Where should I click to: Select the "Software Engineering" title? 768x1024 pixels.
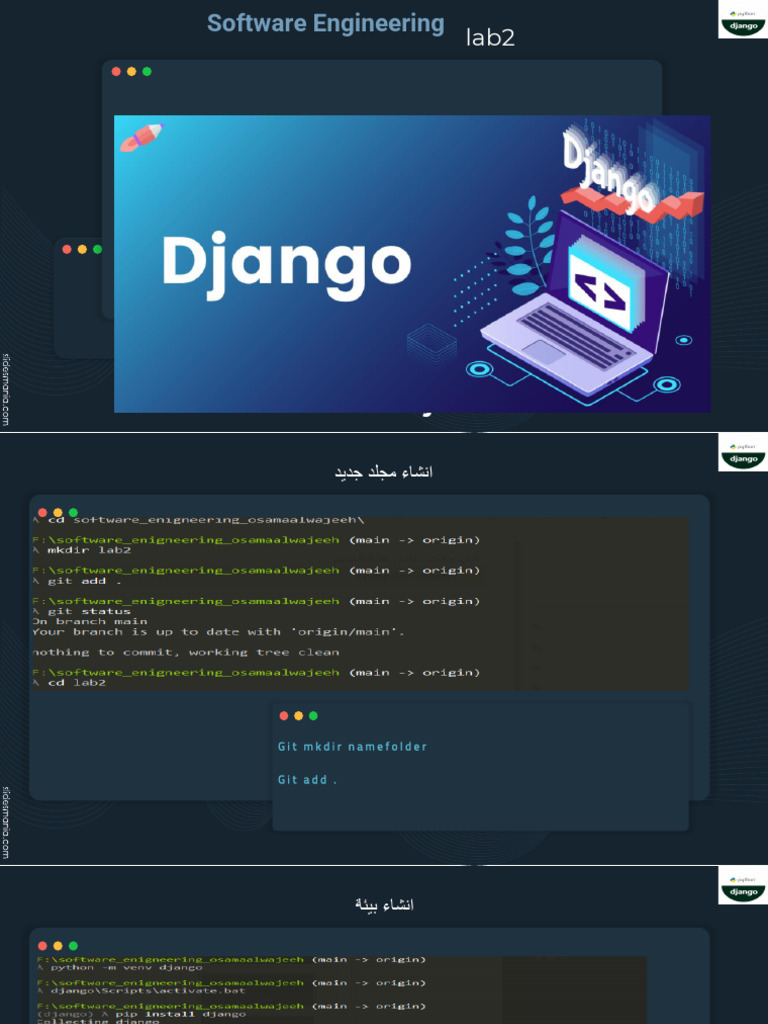pos(325,24)
